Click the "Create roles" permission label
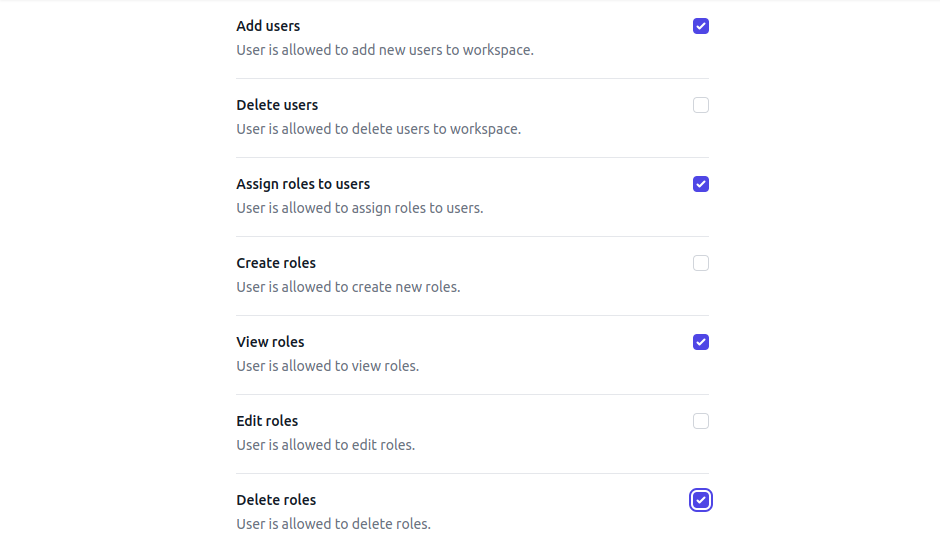 click(276, 263)
